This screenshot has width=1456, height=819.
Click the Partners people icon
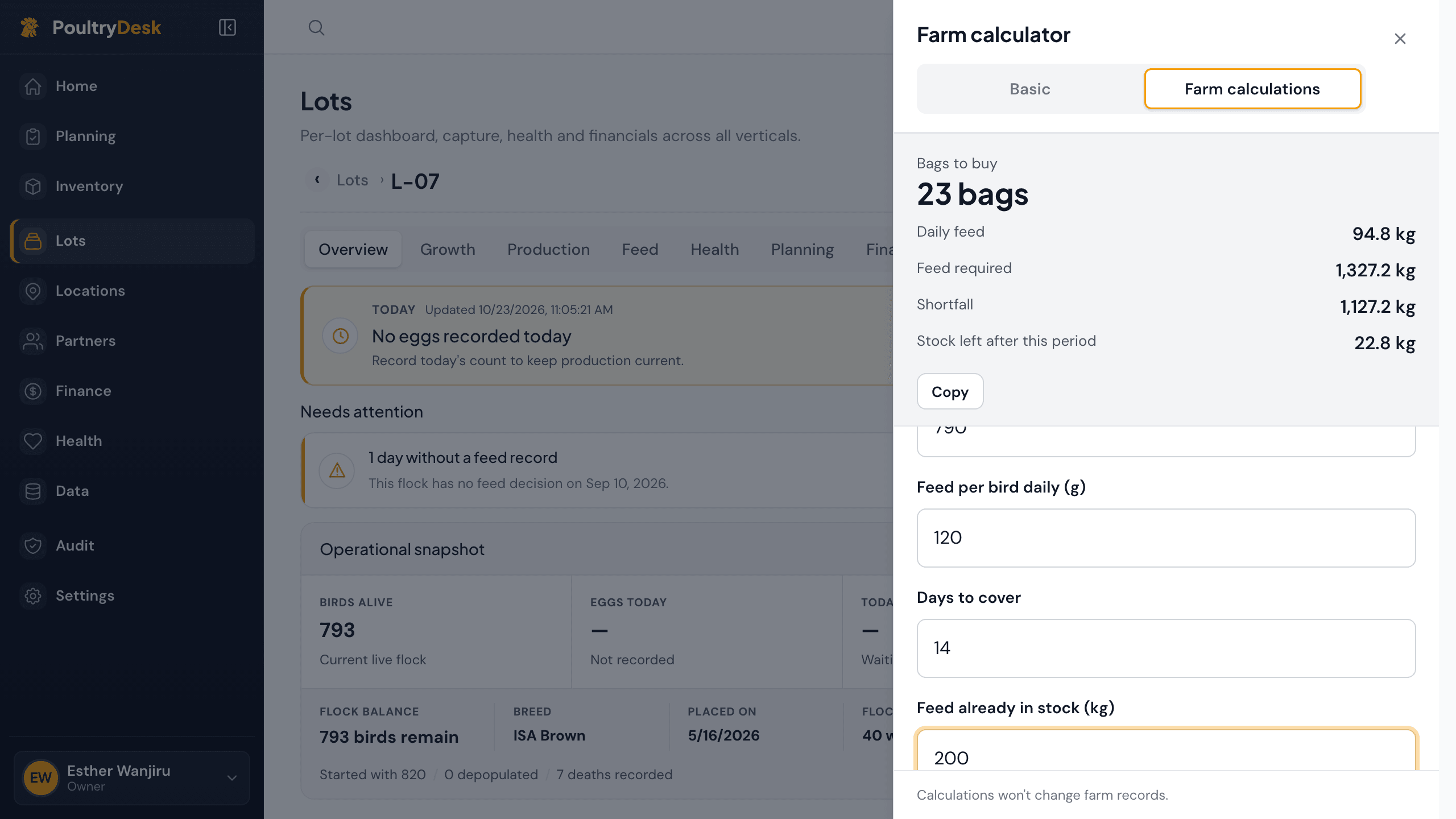[33, 341]
